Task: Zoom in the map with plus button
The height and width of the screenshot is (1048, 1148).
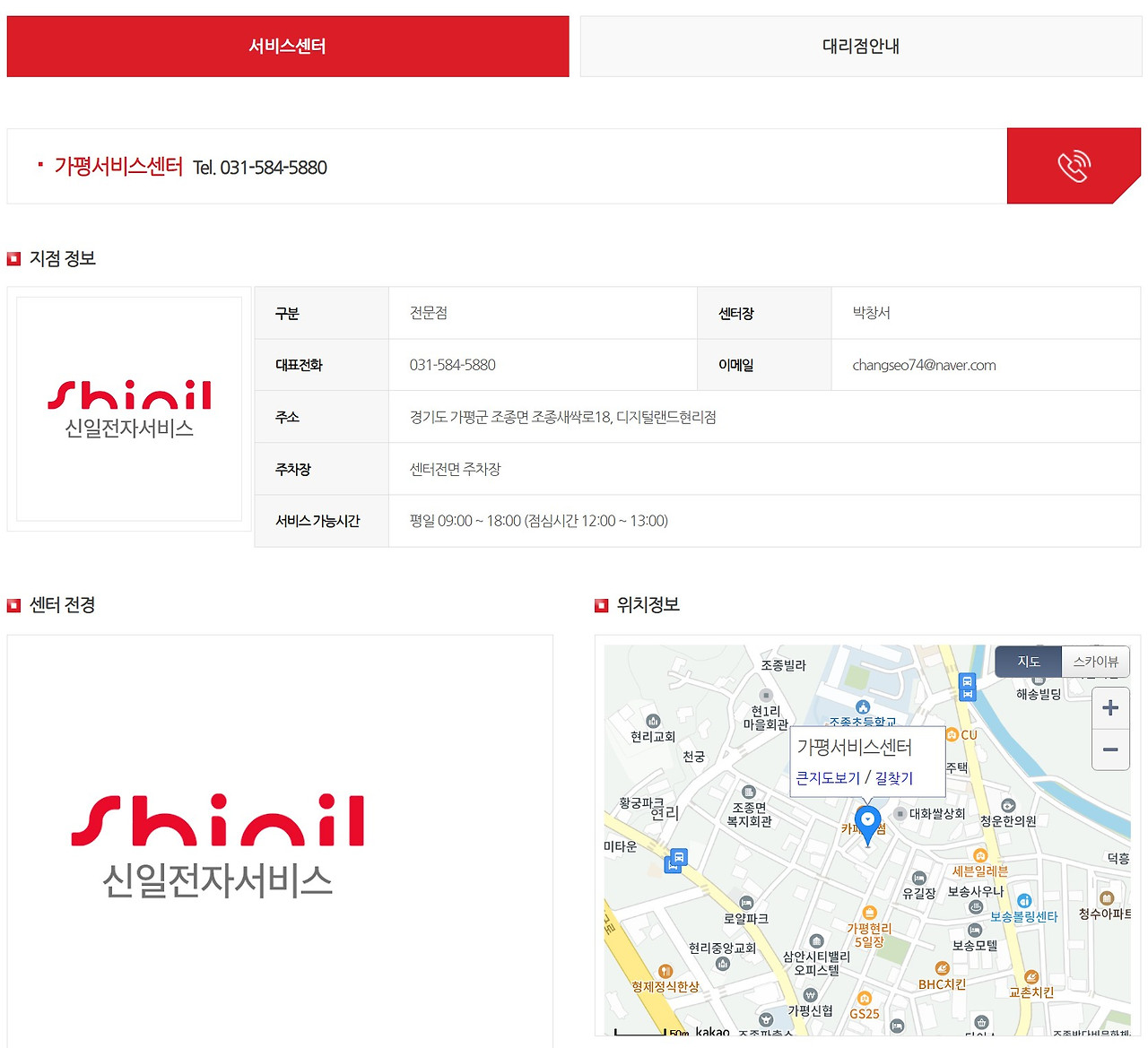Action: click(1110, 707)
